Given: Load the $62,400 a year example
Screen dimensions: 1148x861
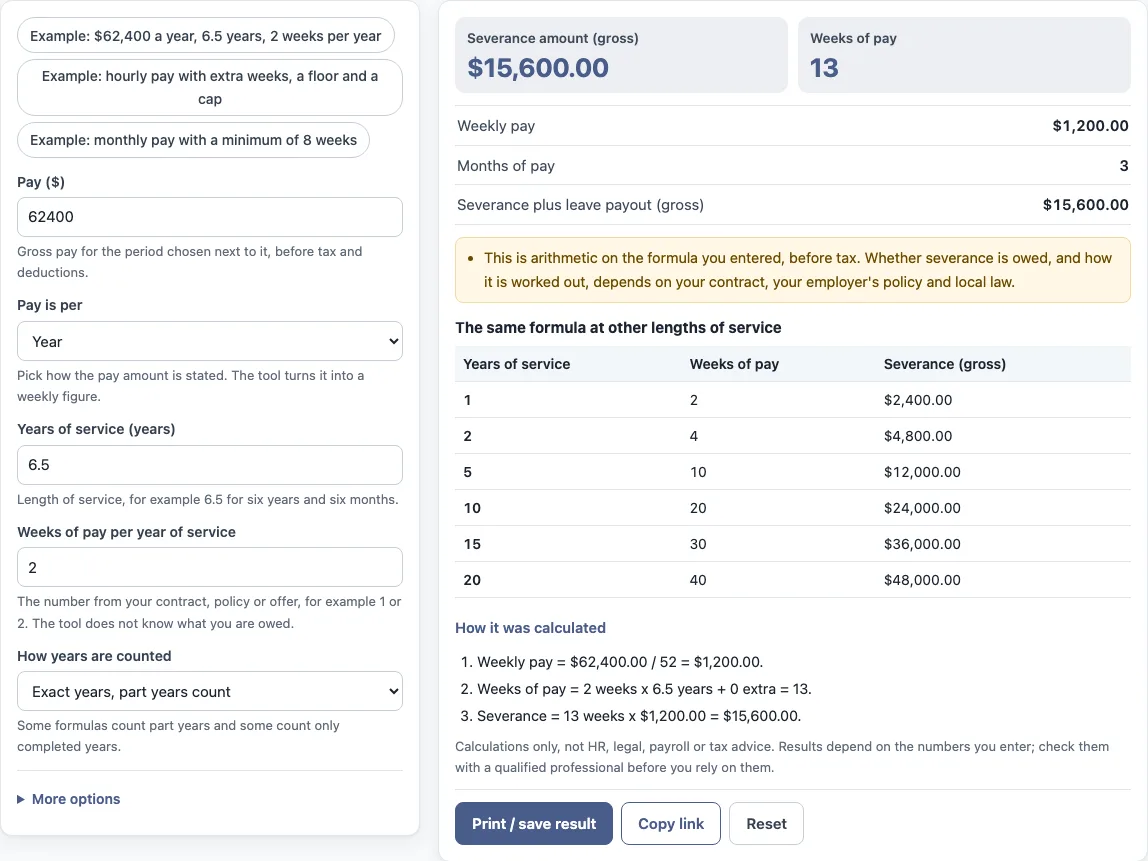Looking at the screenshot, I should (x=206, y=36).
